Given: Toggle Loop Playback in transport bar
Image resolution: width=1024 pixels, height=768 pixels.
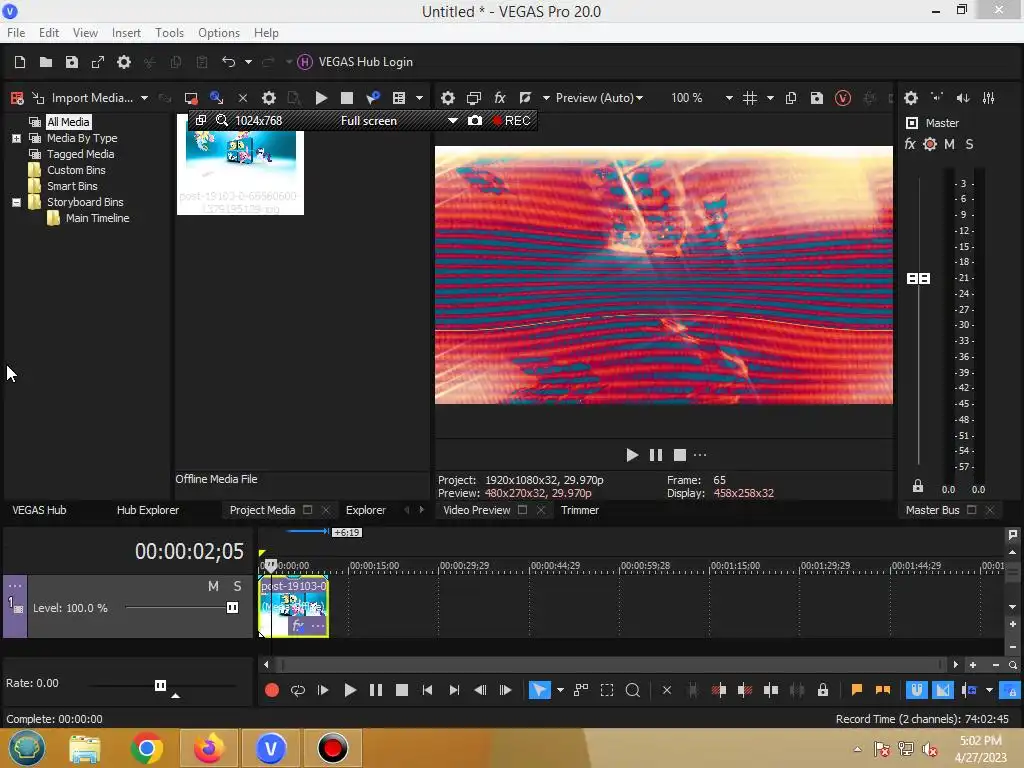Looking at the screenshot, I should click(298, 690).
